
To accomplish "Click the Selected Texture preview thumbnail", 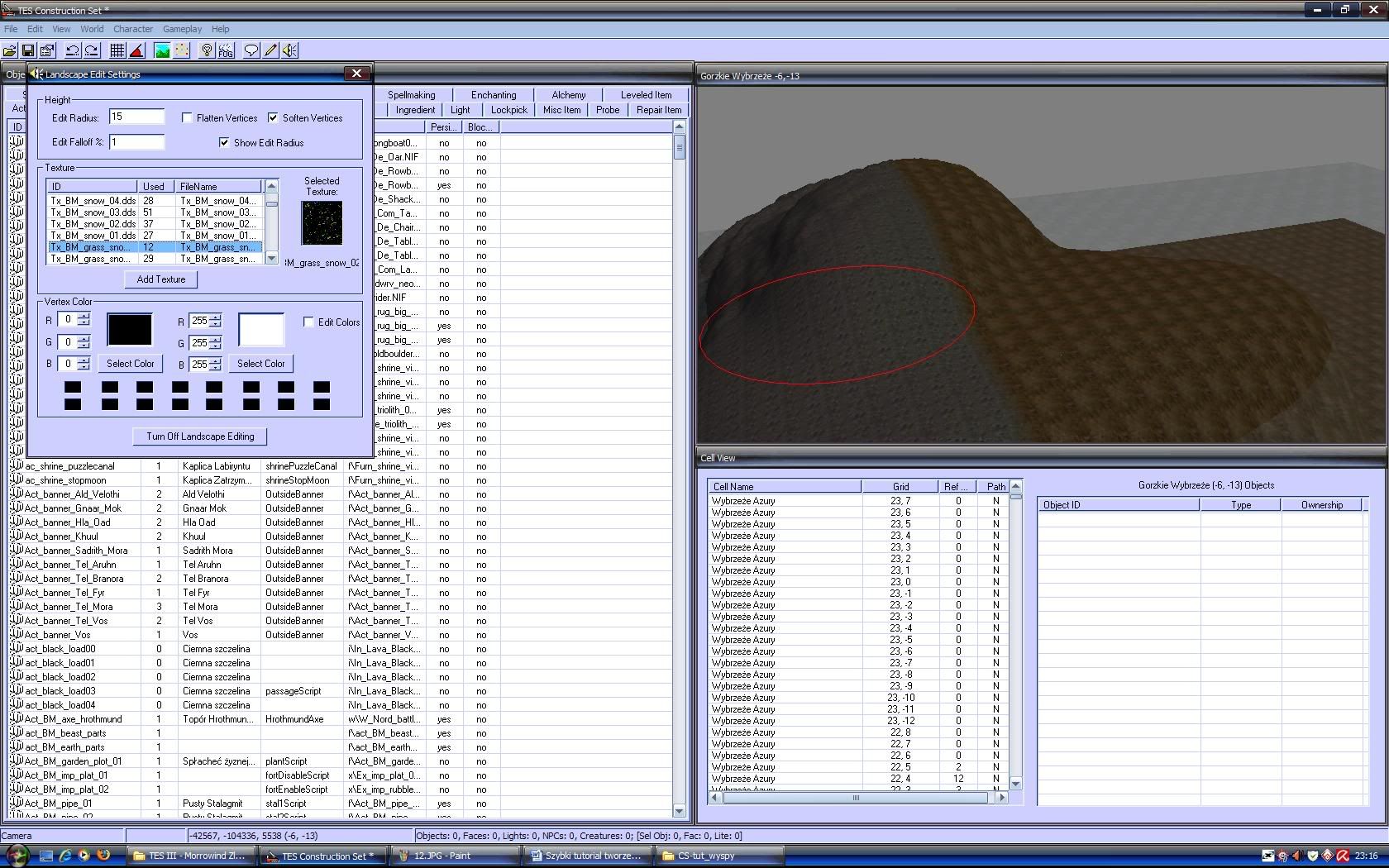I will tap(322, 223).
